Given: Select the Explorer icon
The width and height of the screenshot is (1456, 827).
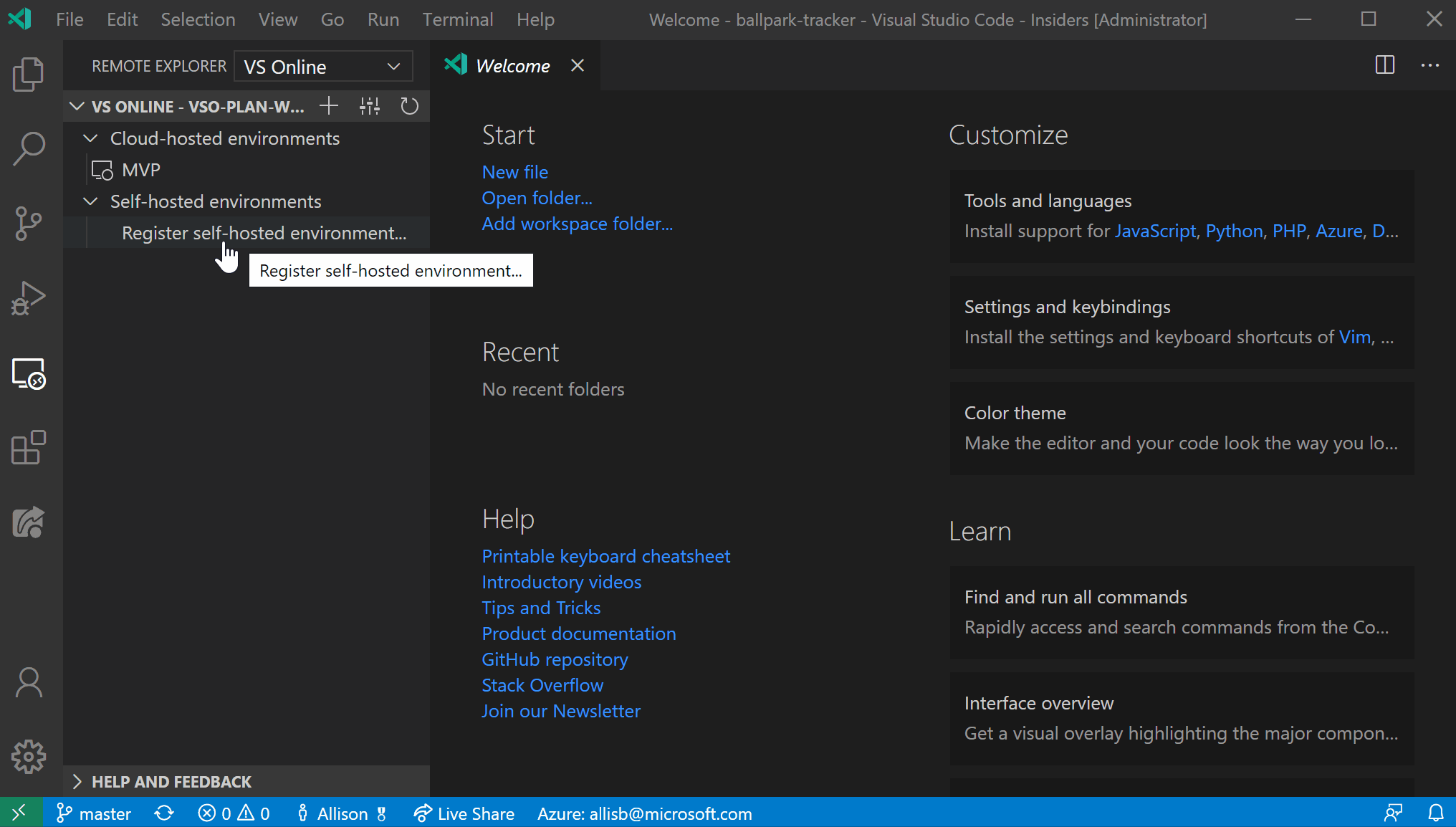Looking at the screenshot, I should pos(29,74).
